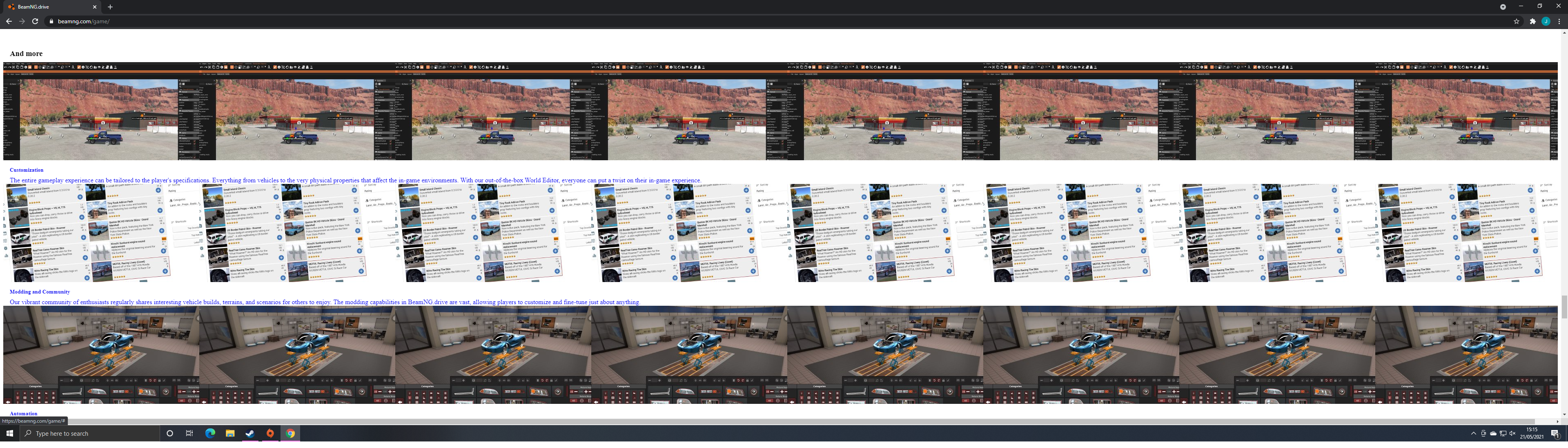Open the Customization link
The height and width of the screenshot is (448, 1568).
click(27, 170)
